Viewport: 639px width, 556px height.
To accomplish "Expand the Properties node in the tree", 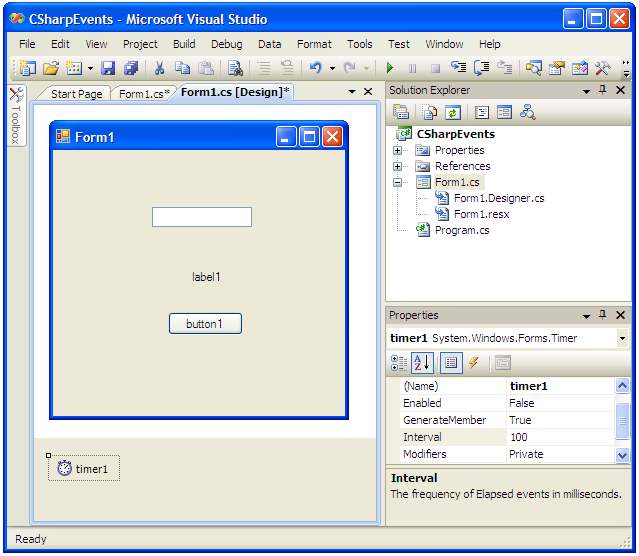I will (x=397, y=150).
